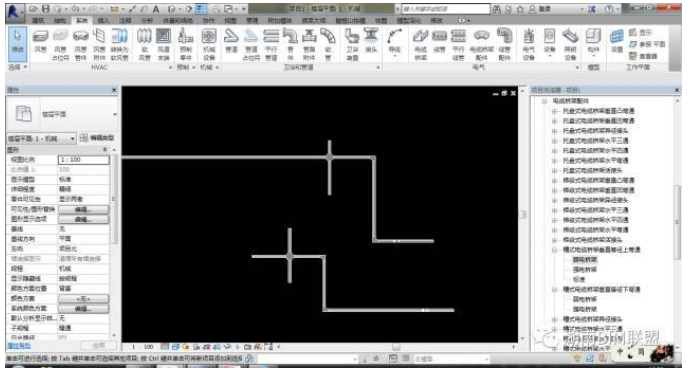Open the Annotate (注释) ribbon tab
690x372 pixels.
tap(125, 20)
